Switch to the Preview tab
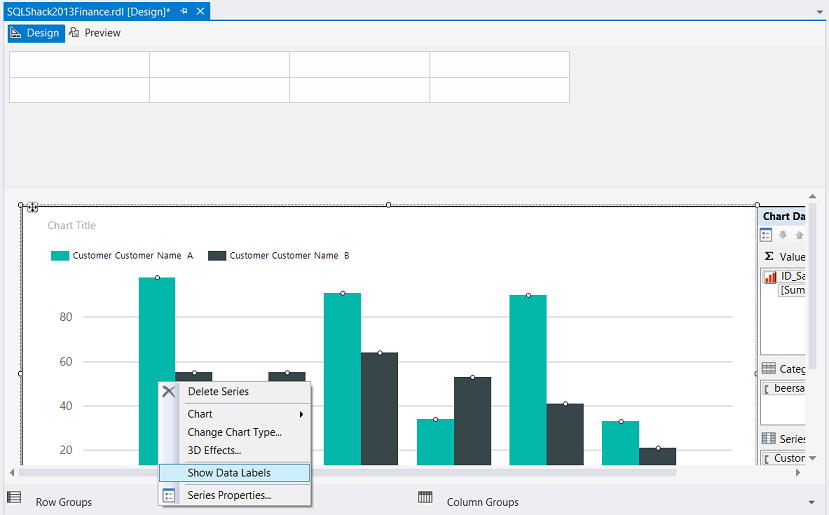 (94, 33)
